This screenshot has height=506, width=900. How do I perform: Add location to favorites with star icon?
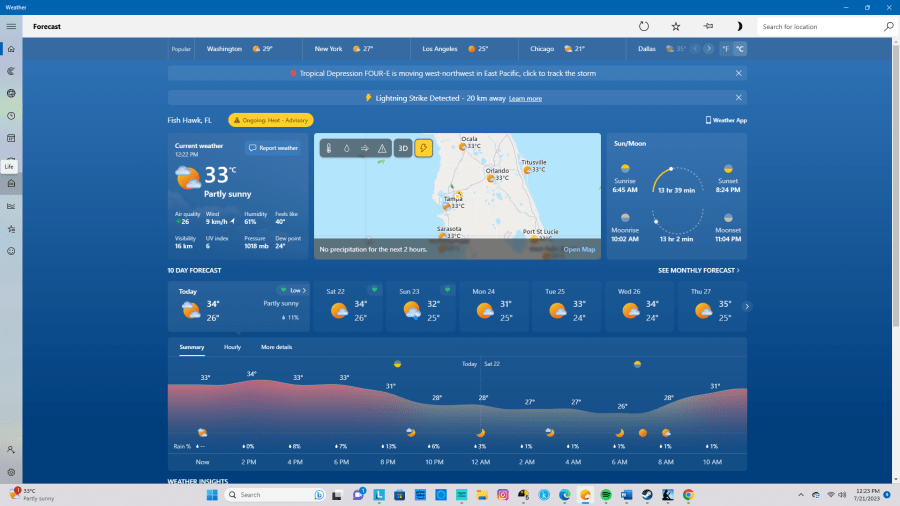676,26
